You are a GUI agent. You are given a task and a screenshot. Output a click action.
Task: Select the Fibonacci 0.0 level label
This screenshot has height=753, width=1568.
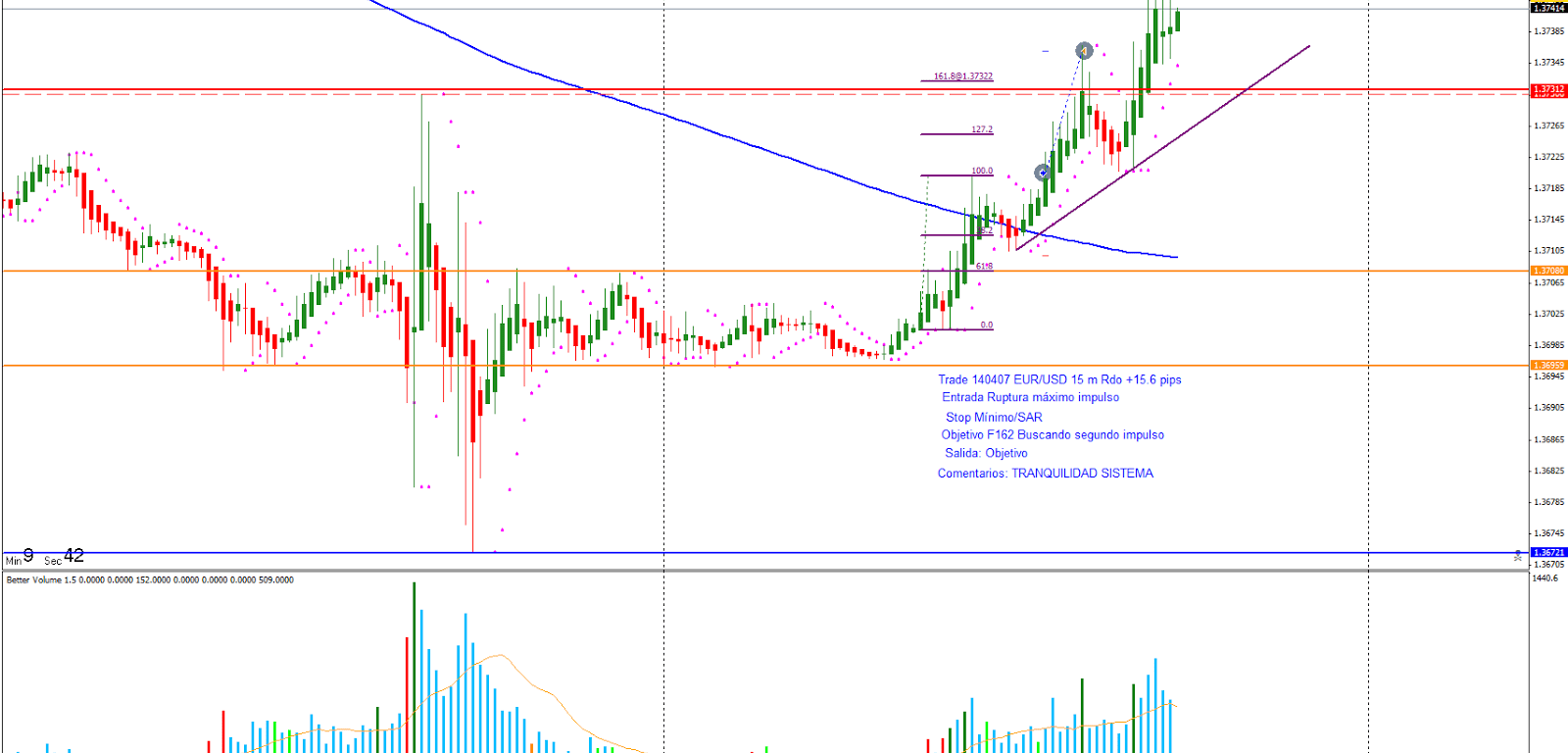coord(986,325)
